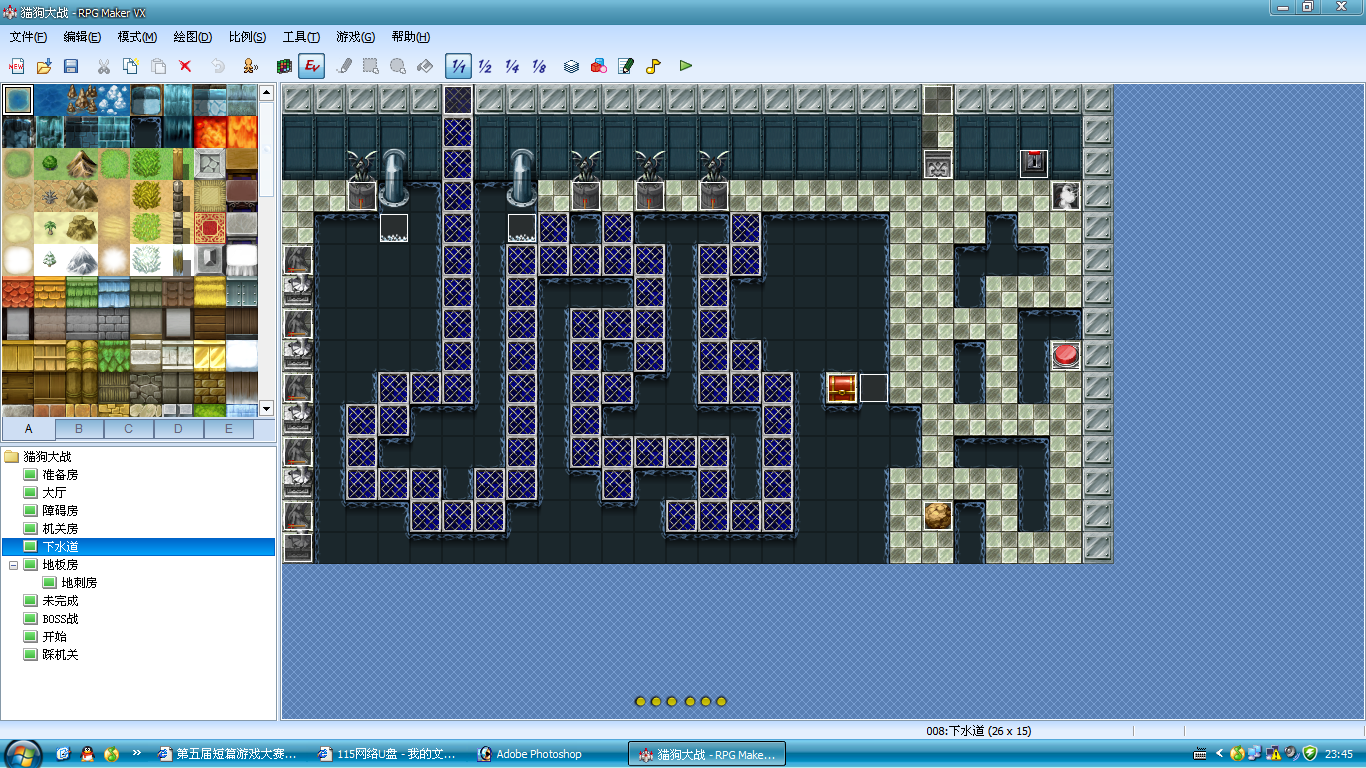Viewport: 1366px width, 768px height.
Task: Select the Flood Fill bucket tool
Action: (425, 66)
